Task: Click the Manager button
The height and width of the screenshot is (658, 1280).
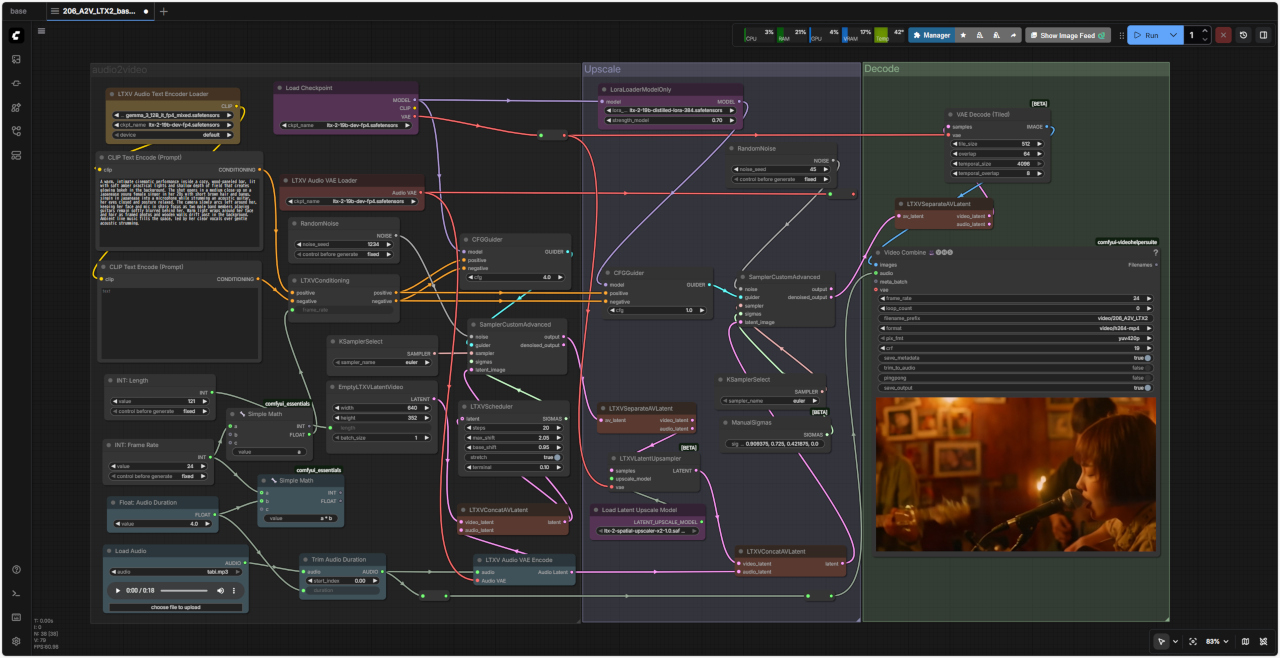Action: pyautogui.click(x=930, y=35)
